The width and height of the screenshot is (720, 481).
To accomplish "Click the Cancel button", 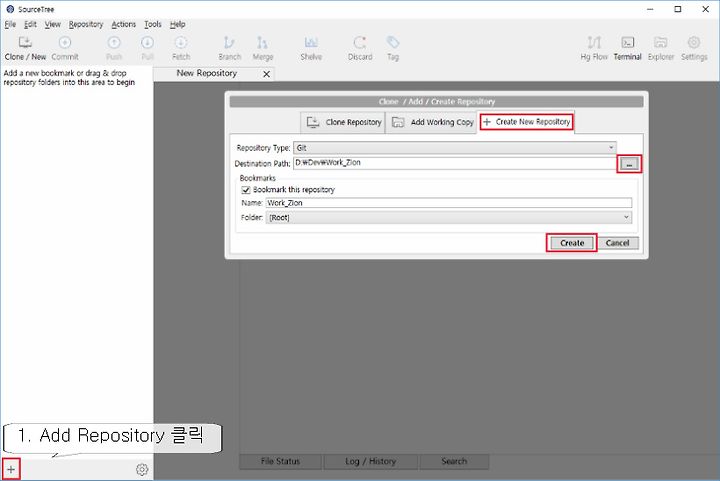I will (617, 243).
